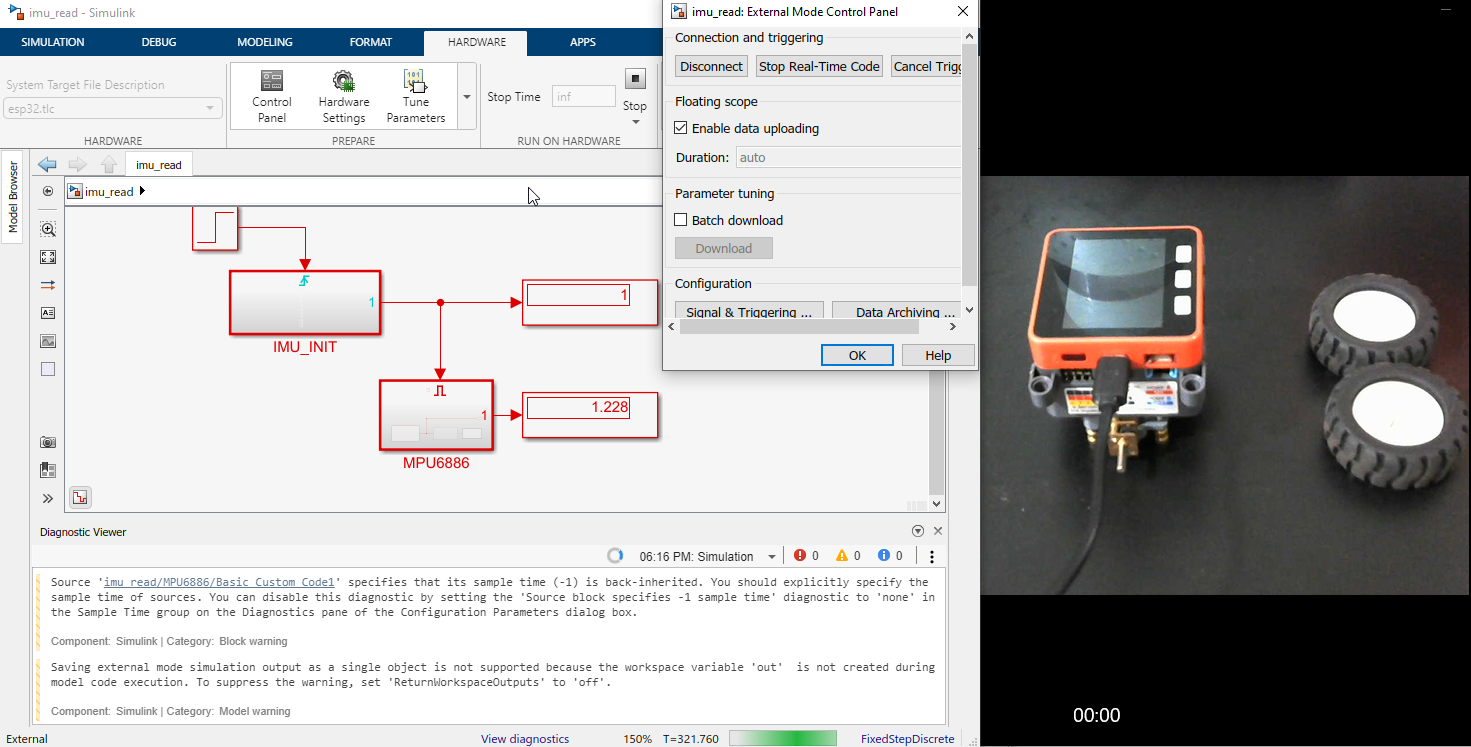Click View diagnostics link in status bar
The width and height of the screenshot is (1471, 747).
(525, 739)
